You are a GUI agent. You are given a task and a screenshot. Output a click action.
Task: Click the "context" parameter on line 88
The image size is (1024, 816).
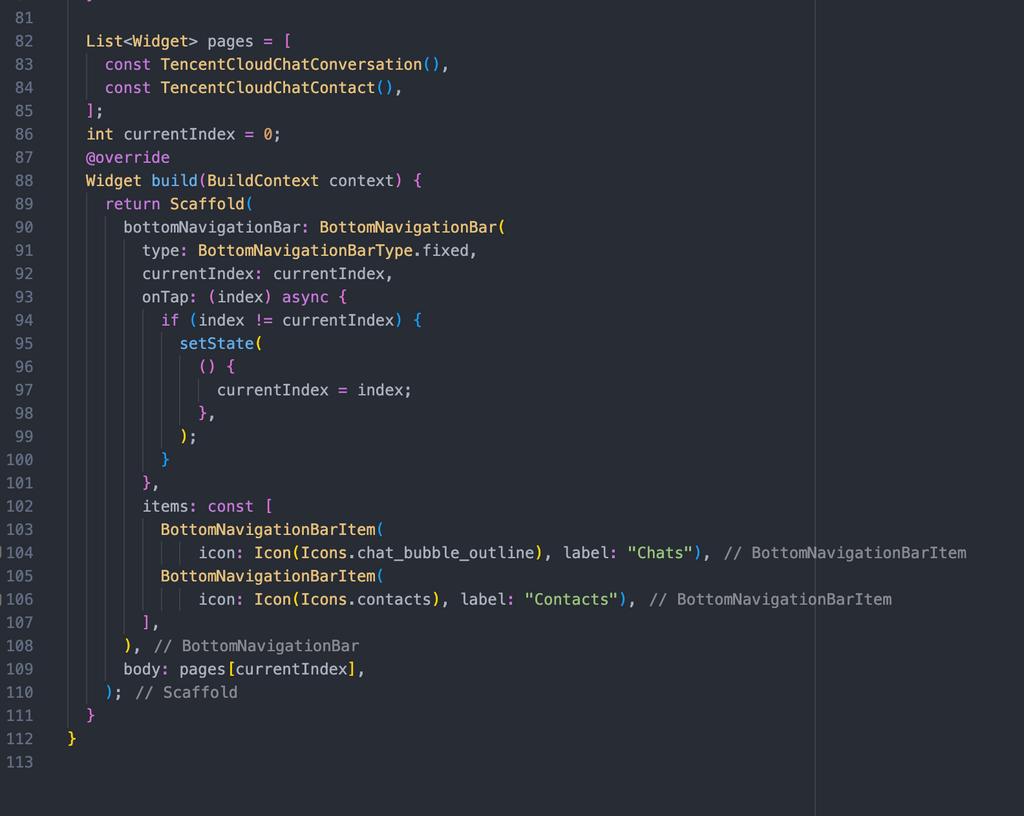click(362, 181)
